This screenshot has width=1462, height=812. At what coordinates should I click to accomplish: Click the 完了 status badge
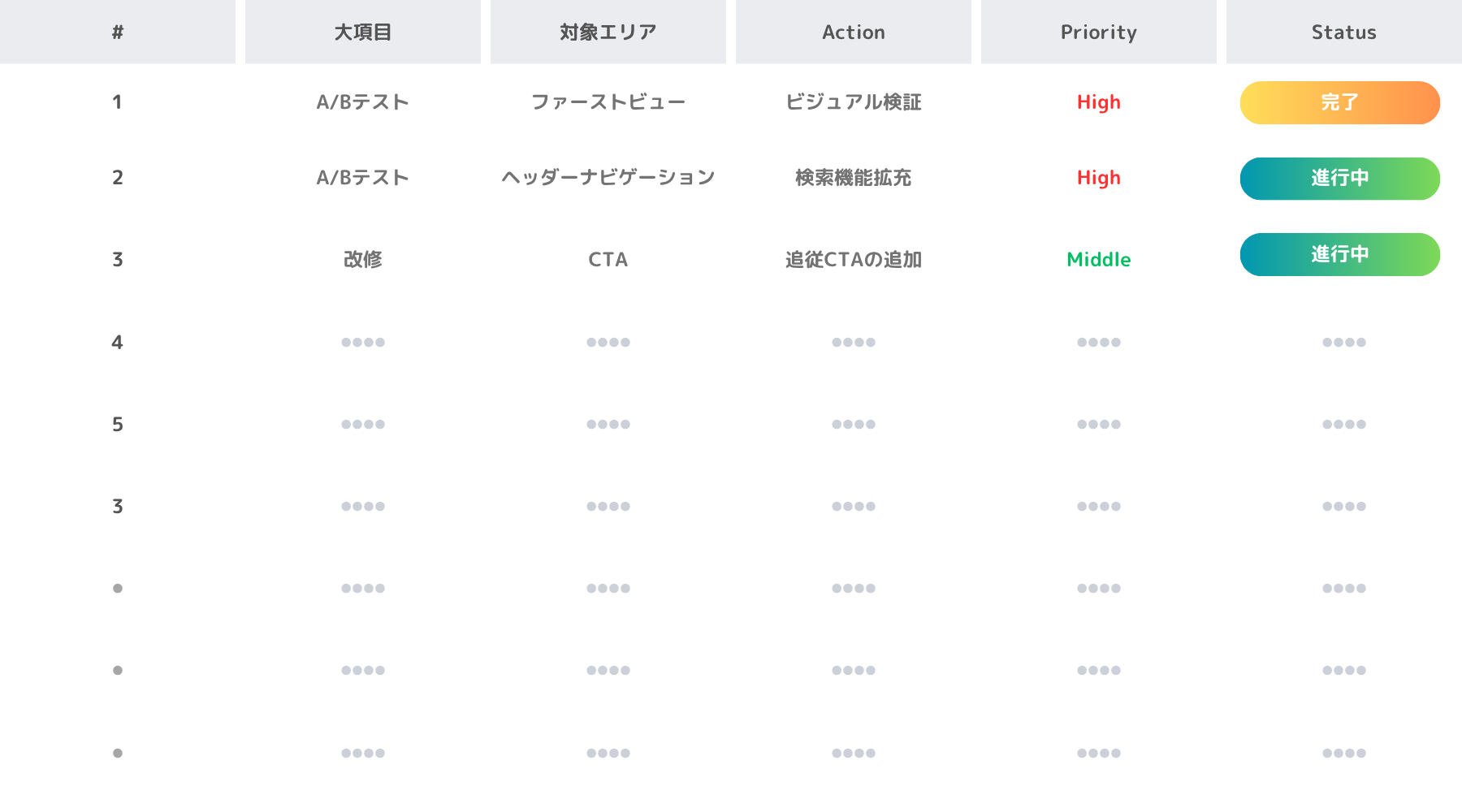[x=1340, y=102]
